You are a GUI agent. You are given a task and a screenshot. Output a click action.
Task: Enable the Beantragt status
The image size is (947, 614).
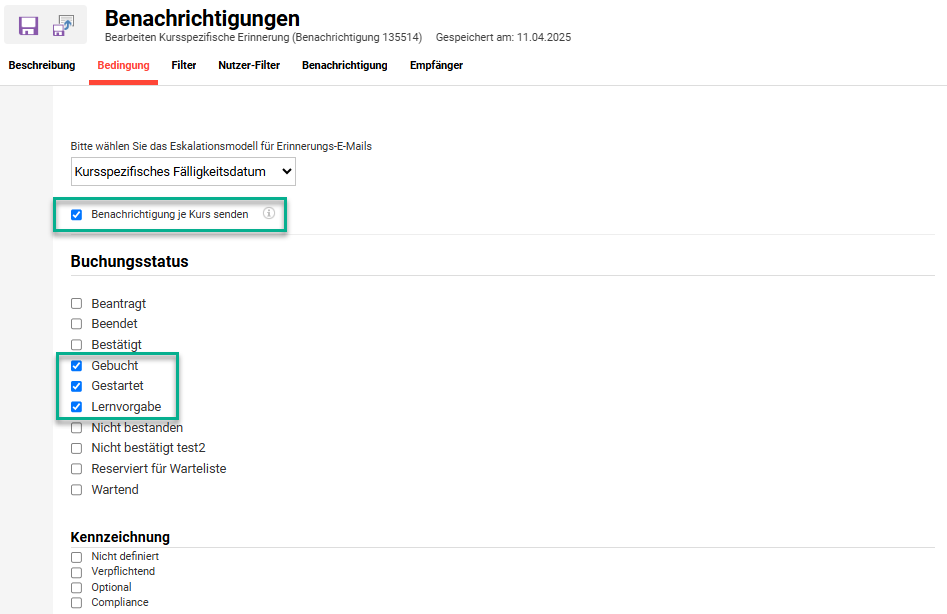[x=76, y=303]
